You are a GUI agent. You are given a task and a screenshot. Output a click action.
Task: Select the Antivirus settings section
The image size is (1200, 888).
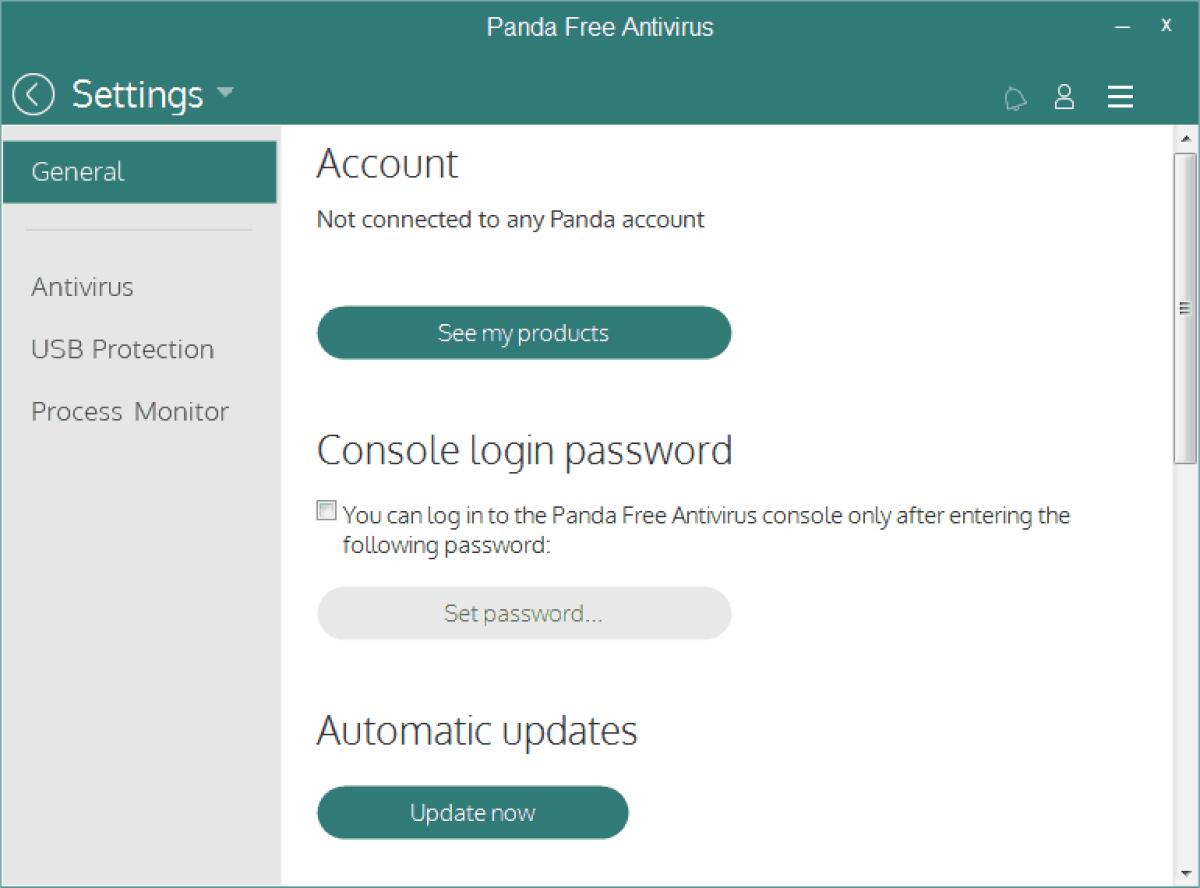pos(82,286)
